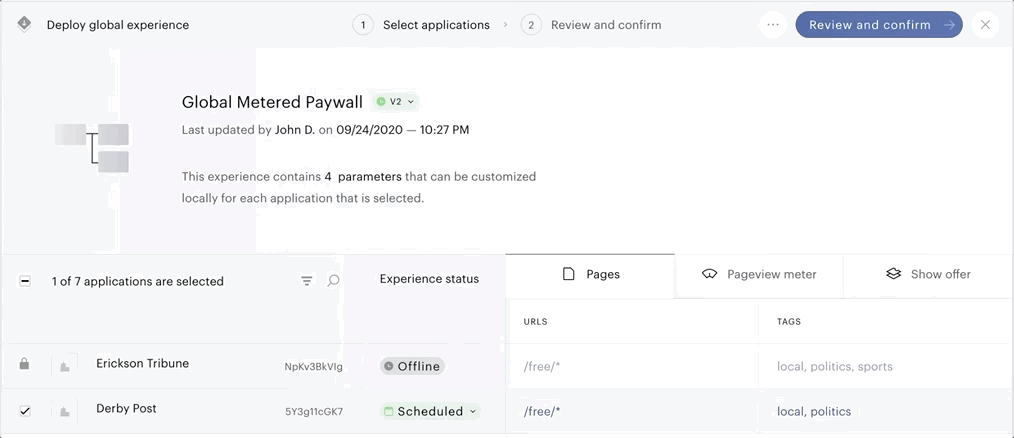Toggle the select-all applications checkbox
This screenshot has width=1014, height=438.
coord(25,281)
